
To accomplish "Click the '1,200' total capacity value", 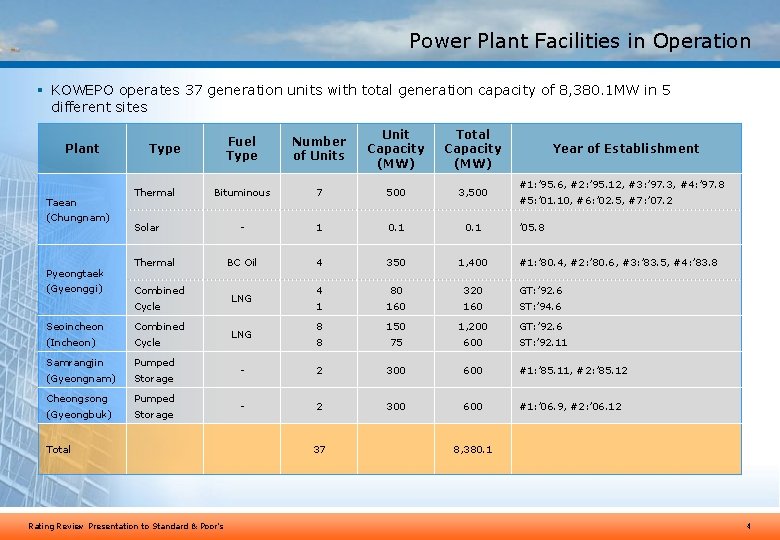I will pos(473,326).
